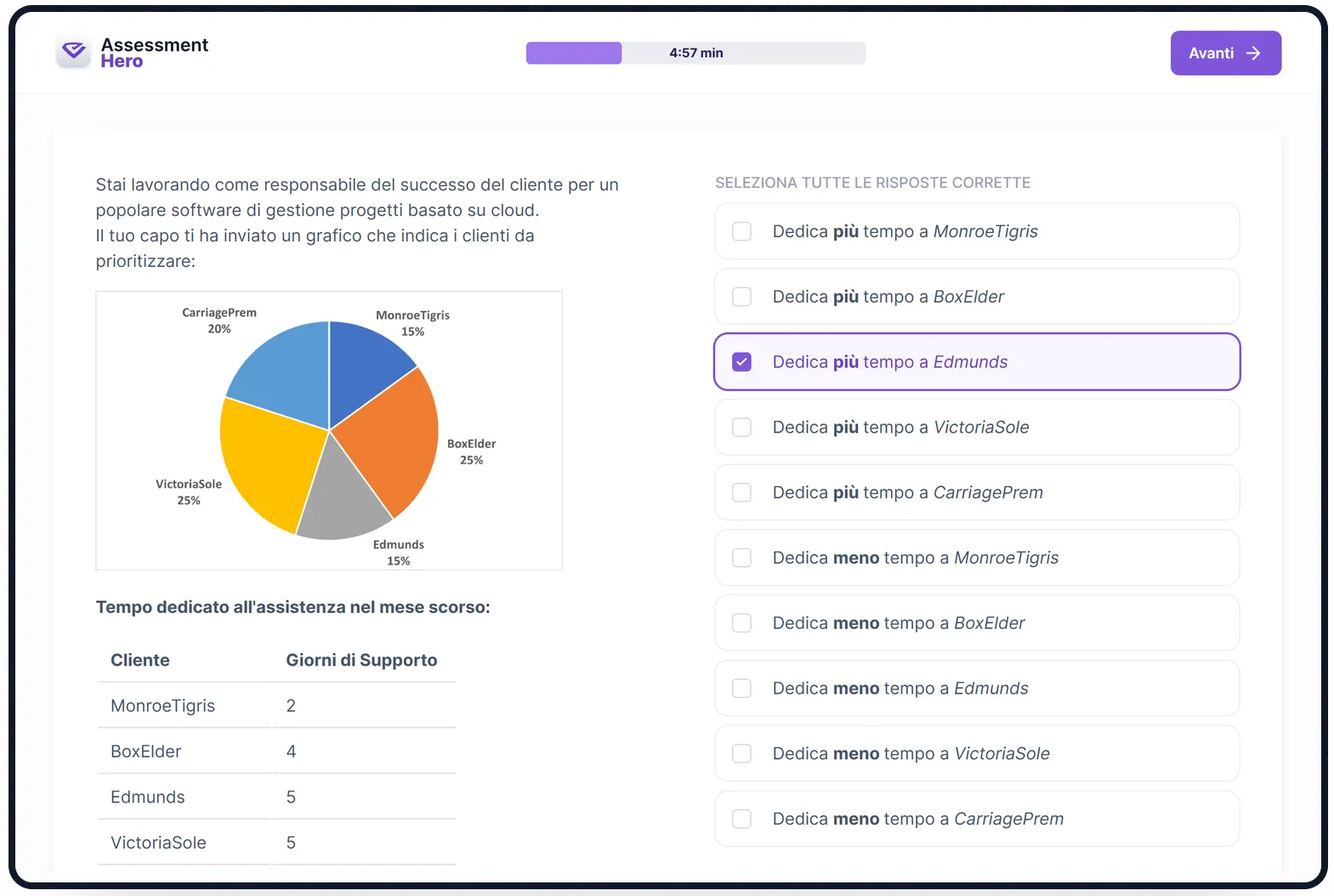The image size is (1334, 896).
Task: Click the value 4 in BoxElder row
Action: coord(291,751)
